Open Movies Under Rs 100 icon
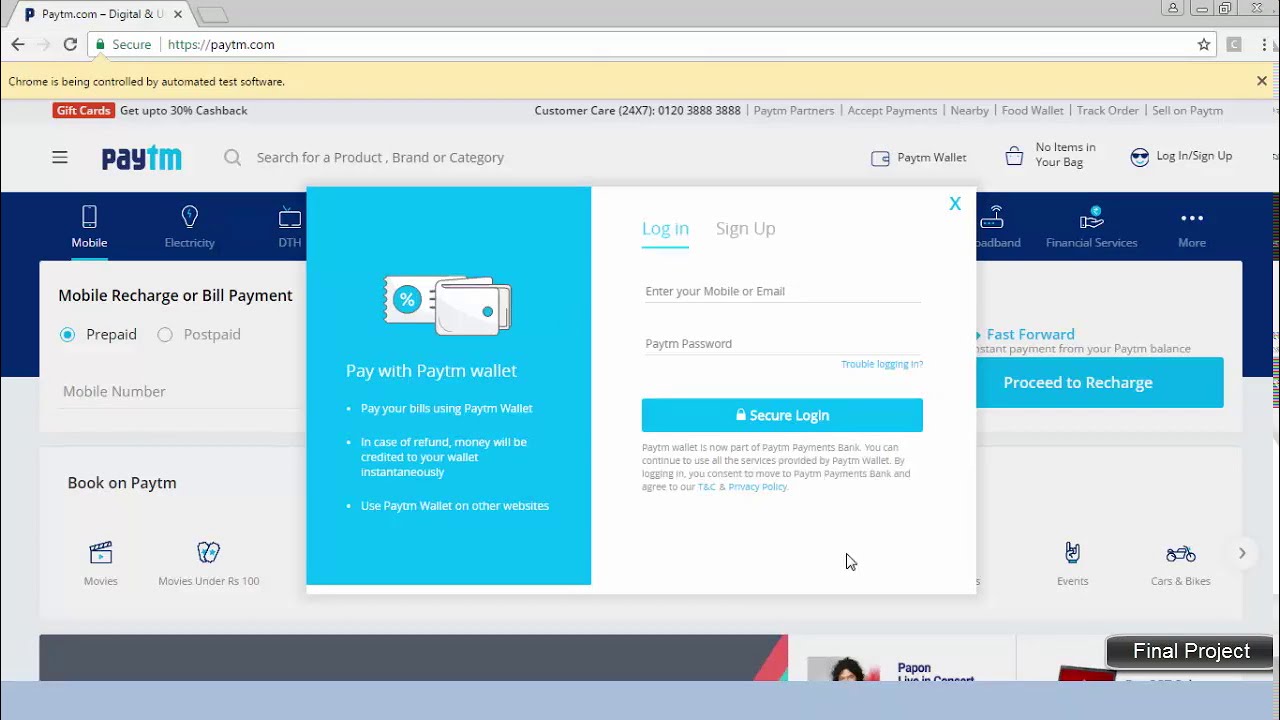The width and height of the screenshot is (1280, 720). pyautogui.click(x=208, y=553)
